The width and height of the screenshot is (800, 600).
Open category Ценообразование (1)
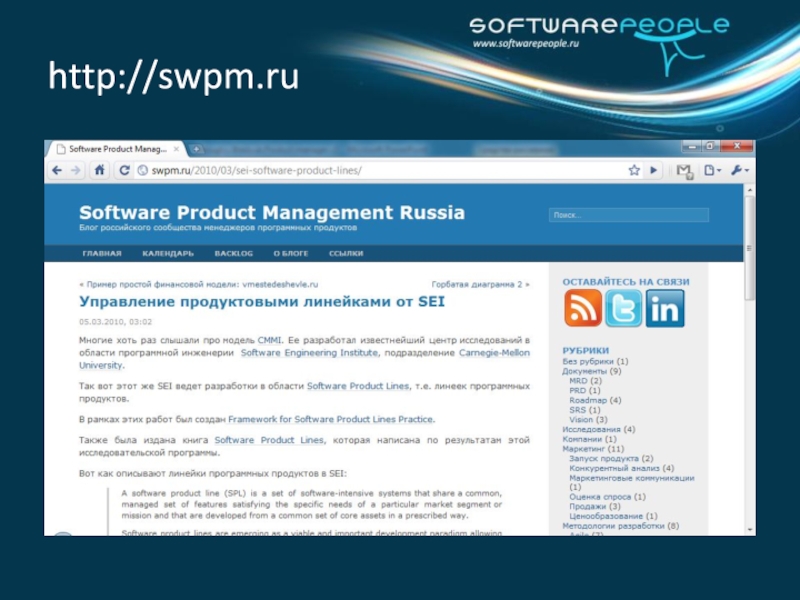coord(613,516)
